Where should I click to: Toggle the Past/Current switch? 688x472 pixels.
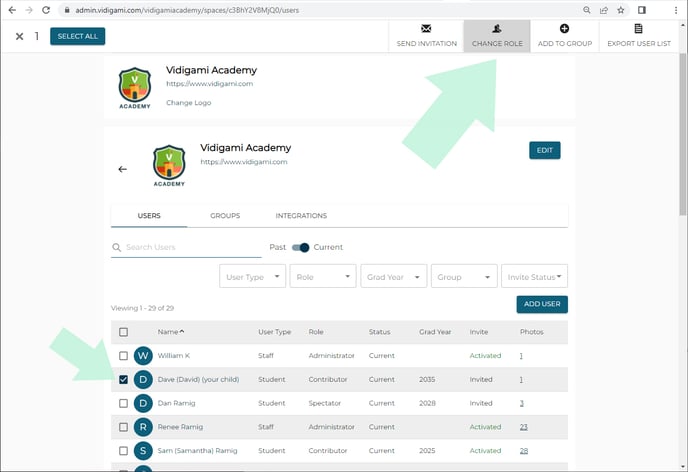[301, 247]
